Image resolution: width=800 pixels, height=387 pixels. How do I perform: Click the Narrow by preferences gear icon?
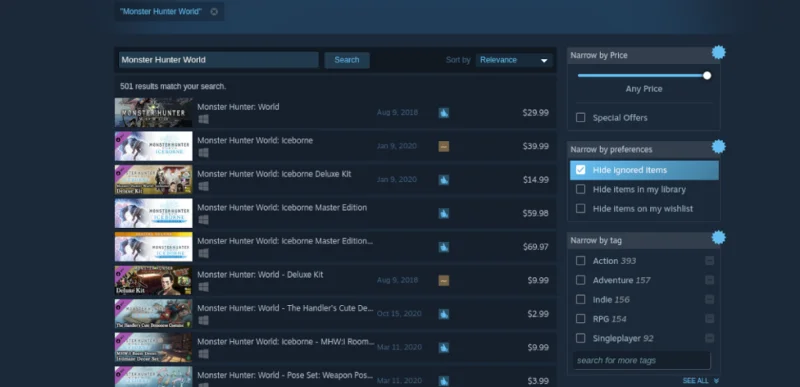tap(718, 147)
